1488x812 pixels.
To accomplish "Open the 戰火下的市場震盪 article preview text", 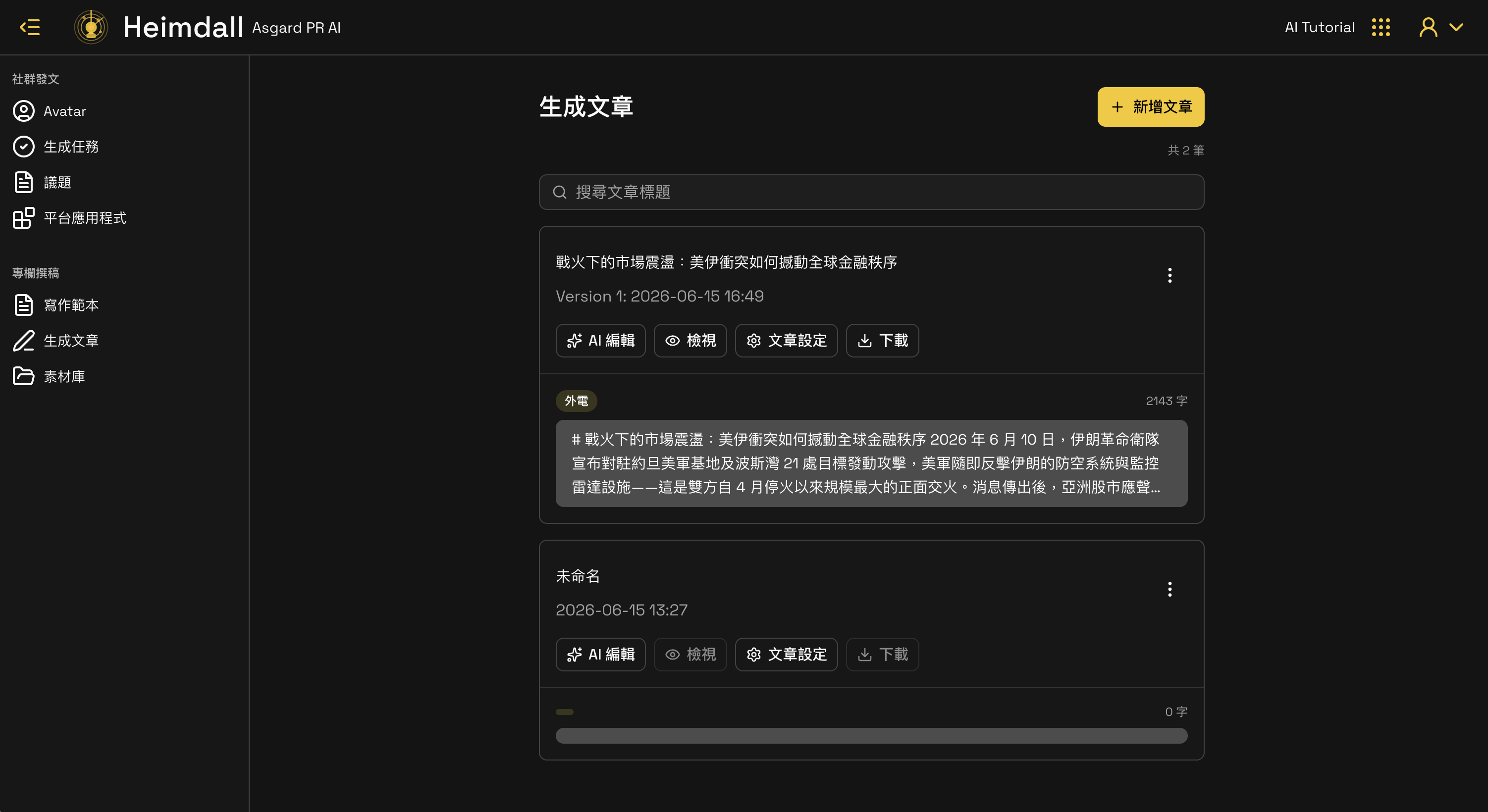I will click(871, 463).
